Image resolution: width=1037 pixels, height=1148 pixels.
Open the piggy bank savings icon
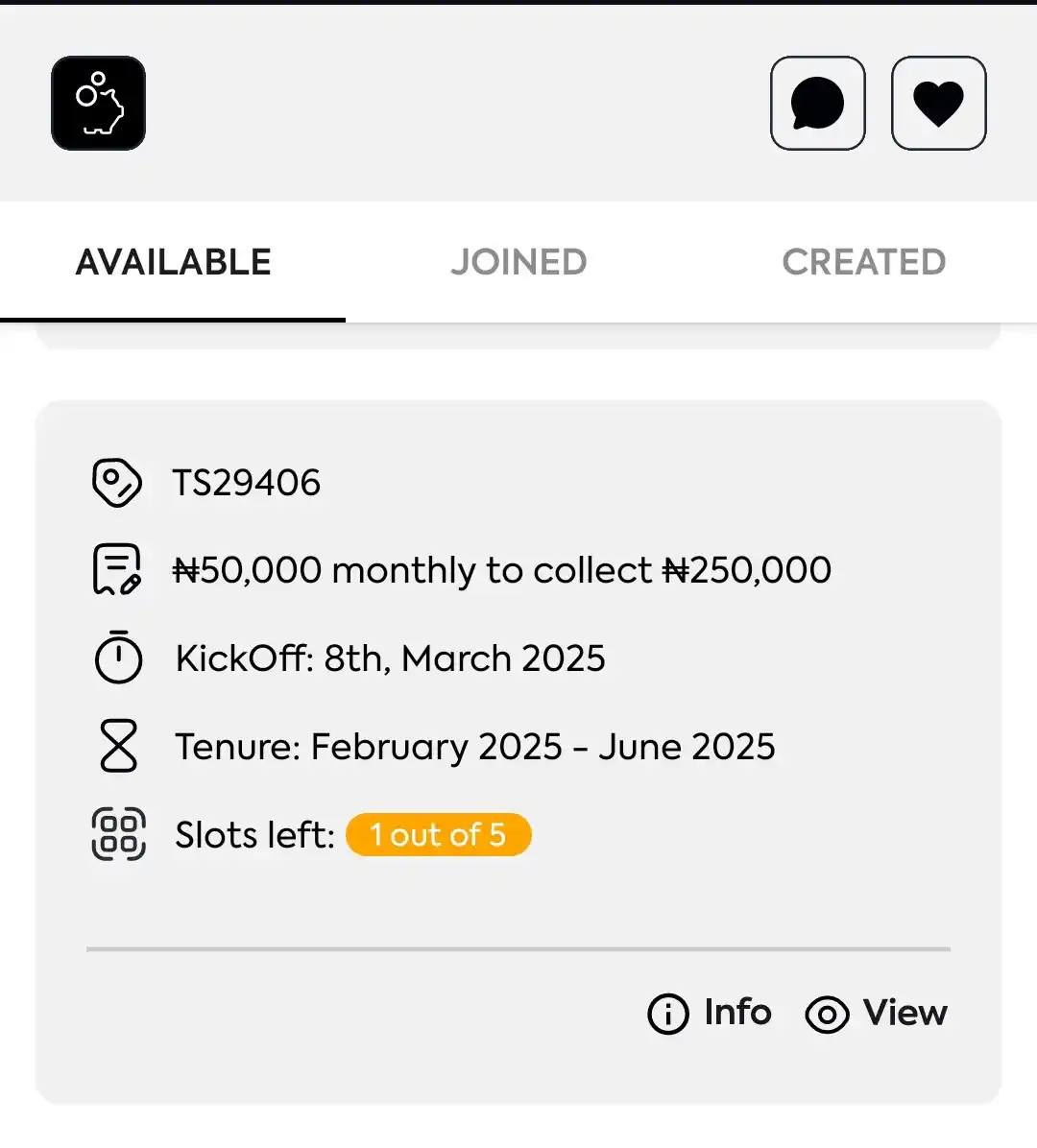(x=98, y=104)
